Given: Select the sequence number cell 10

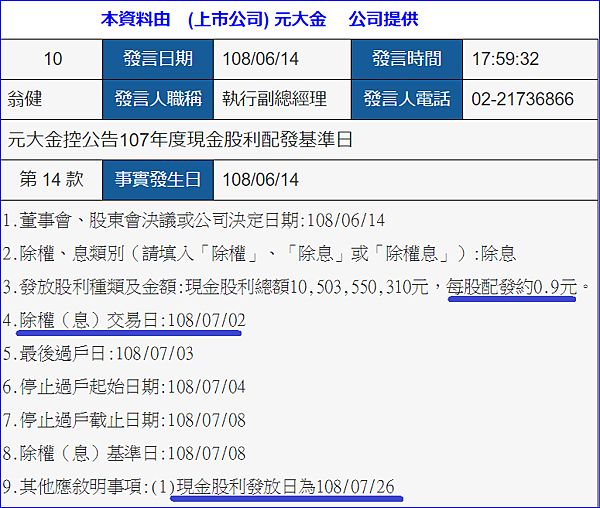Looking at the screenshot, I should tap(52, 59).
